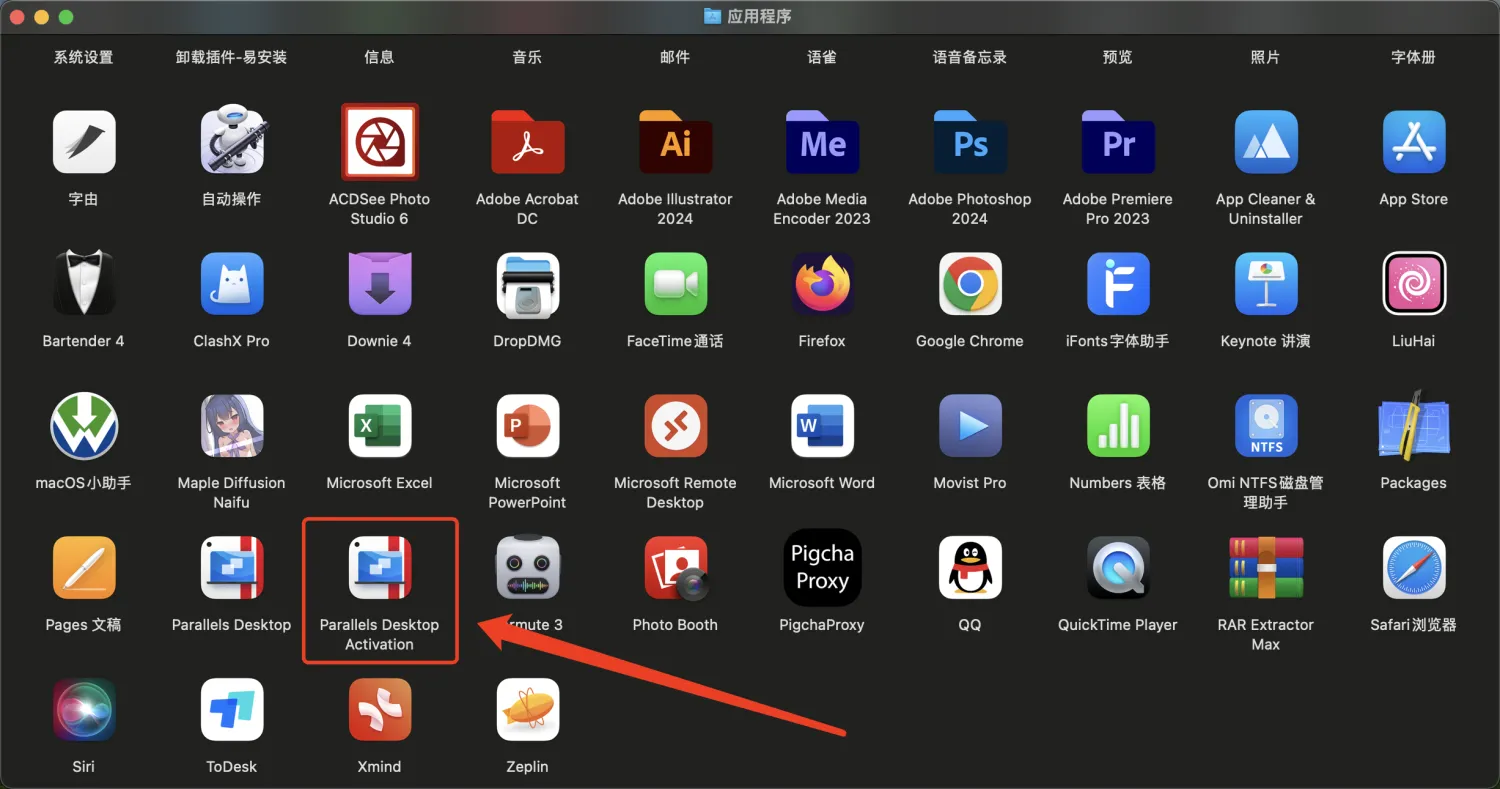Image resolution: width=1500 pixels, height=789 pixels.
Task: Select the QQ penguin icon
Action: pos(970,568)
